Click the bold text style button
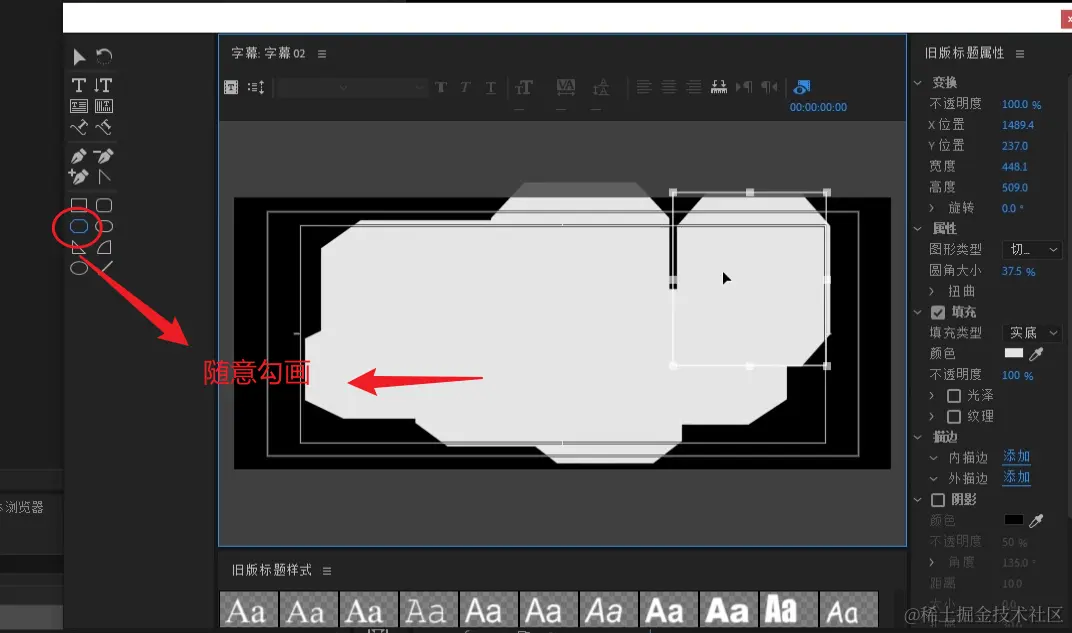The height and width of the screenshot is (633, 1072). click(441, 87)
